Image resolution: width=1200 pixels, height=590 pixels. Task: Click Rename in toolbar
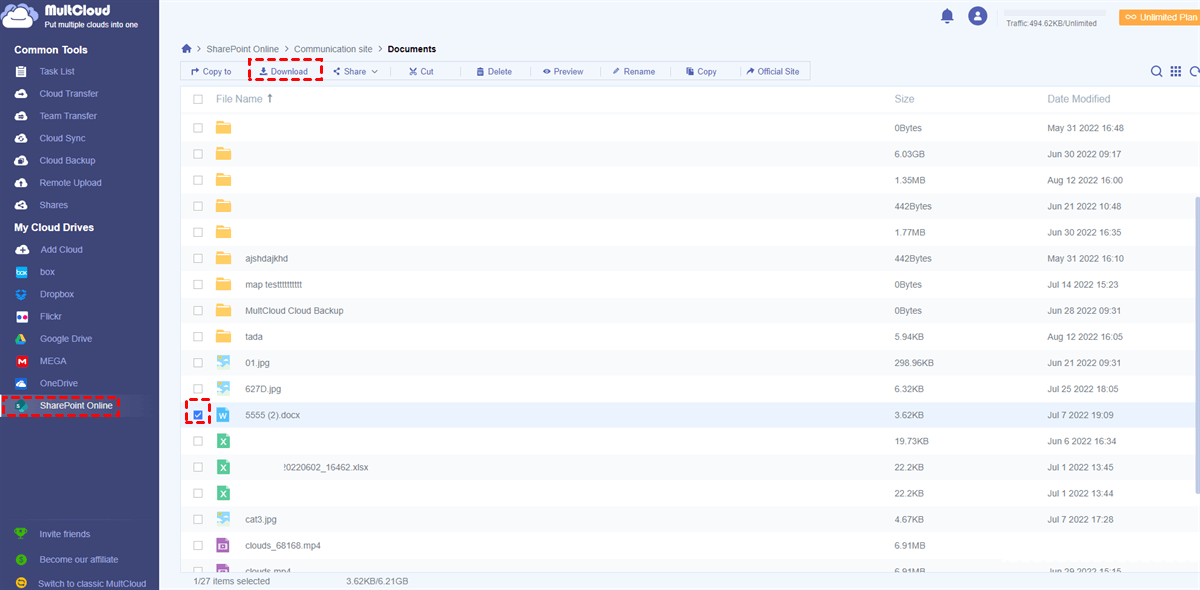click(633, 72)
